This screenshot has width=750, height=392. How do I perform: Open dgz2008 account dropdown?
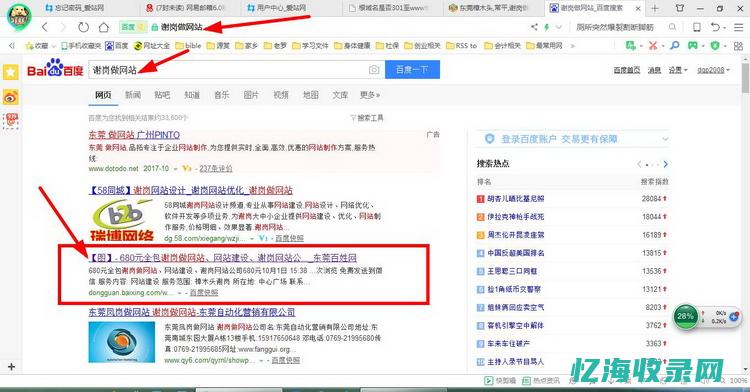pyautogui.click(x=713, y=70)
